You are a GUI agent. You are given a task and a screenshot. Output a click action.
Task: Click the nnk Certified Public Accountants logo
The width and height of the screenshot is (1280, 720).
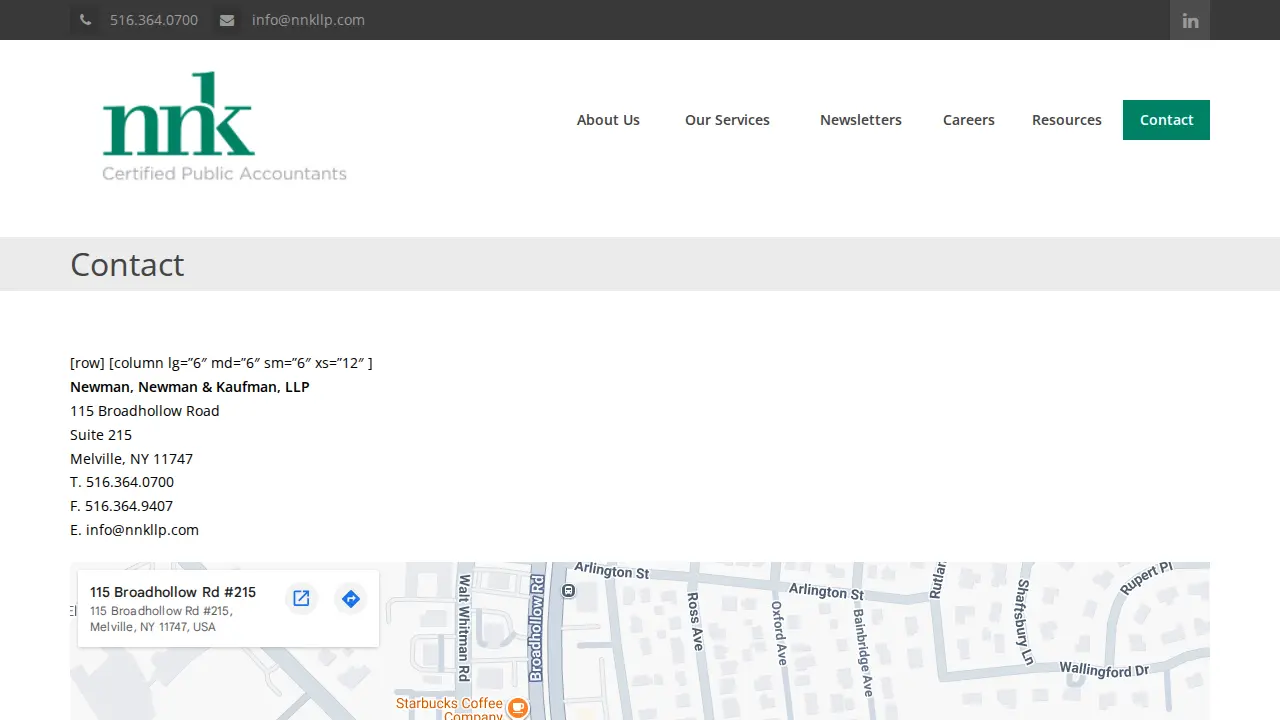(x=225, y=127)
